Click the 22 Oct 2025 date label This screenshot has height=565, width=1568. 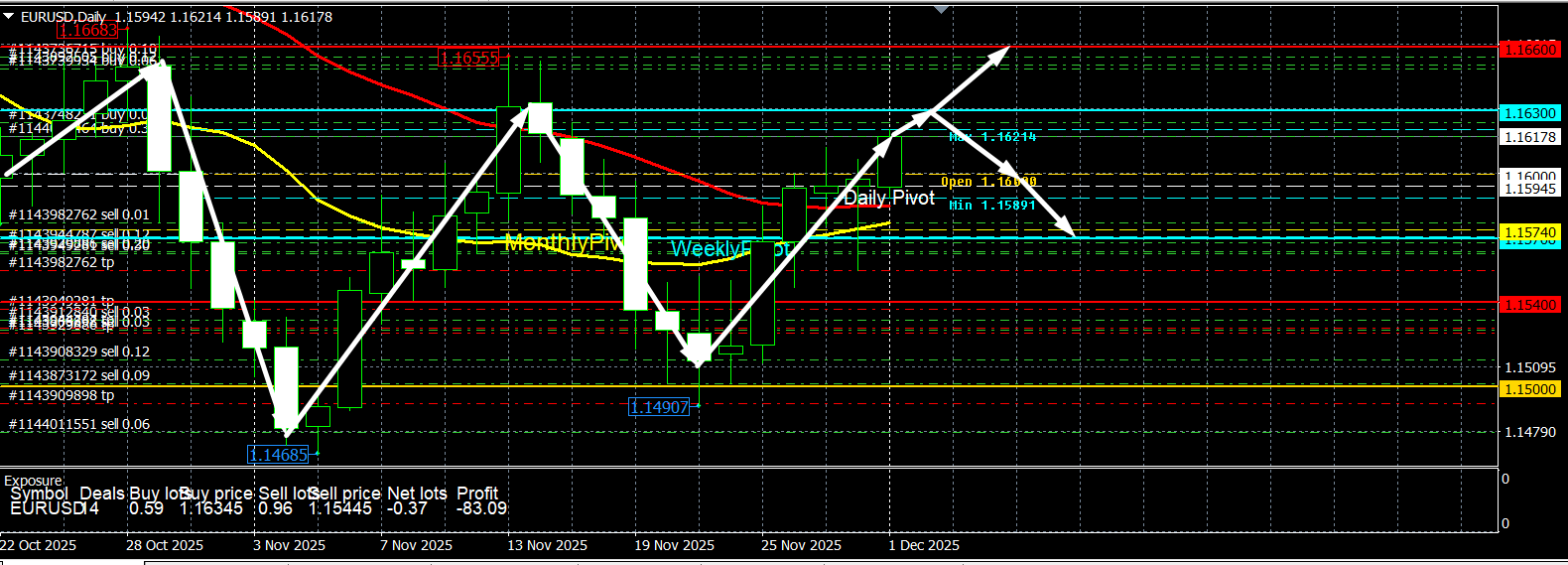(38, 545)
